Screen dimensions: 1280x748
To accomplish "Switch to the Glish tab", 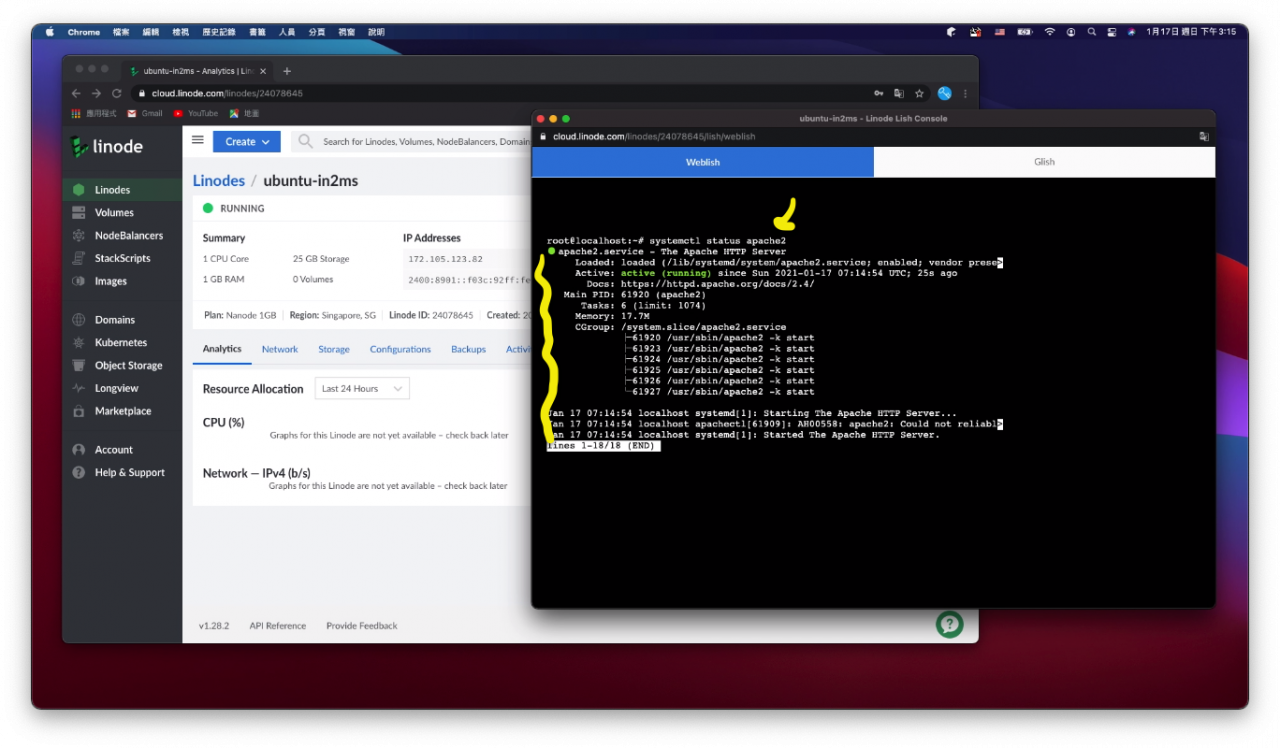I will [x=1044, y=162].
